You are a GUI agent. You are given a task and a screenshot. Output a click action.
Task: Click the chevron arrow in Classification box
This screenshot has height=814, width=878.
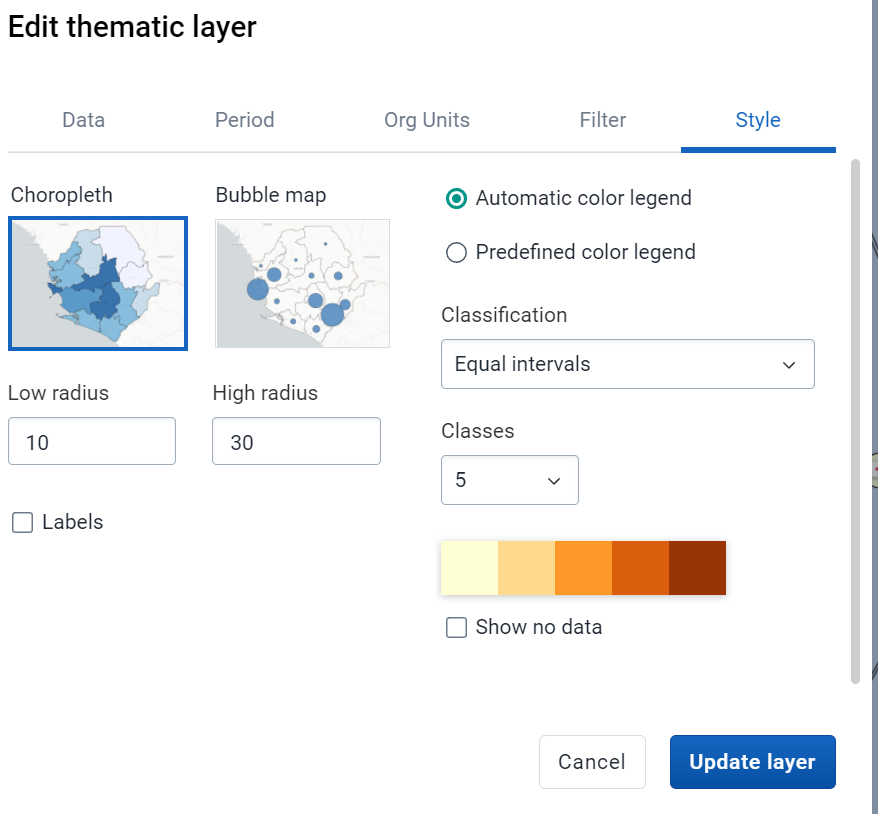pyautogui.click(x=789, y=365)
